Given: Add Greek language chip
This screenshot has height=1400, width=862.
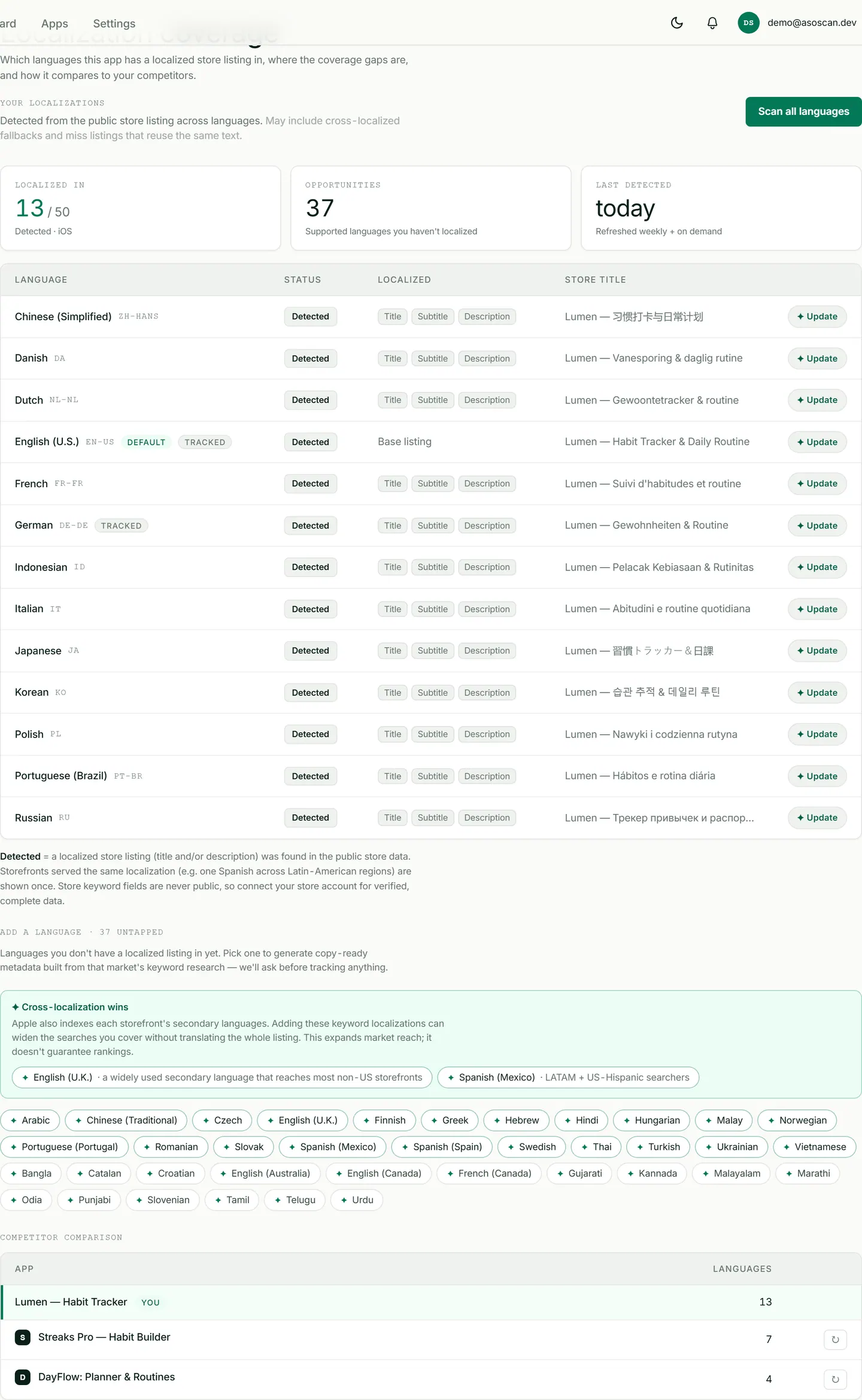Looking at the screenshot, I should [450, 1120].
